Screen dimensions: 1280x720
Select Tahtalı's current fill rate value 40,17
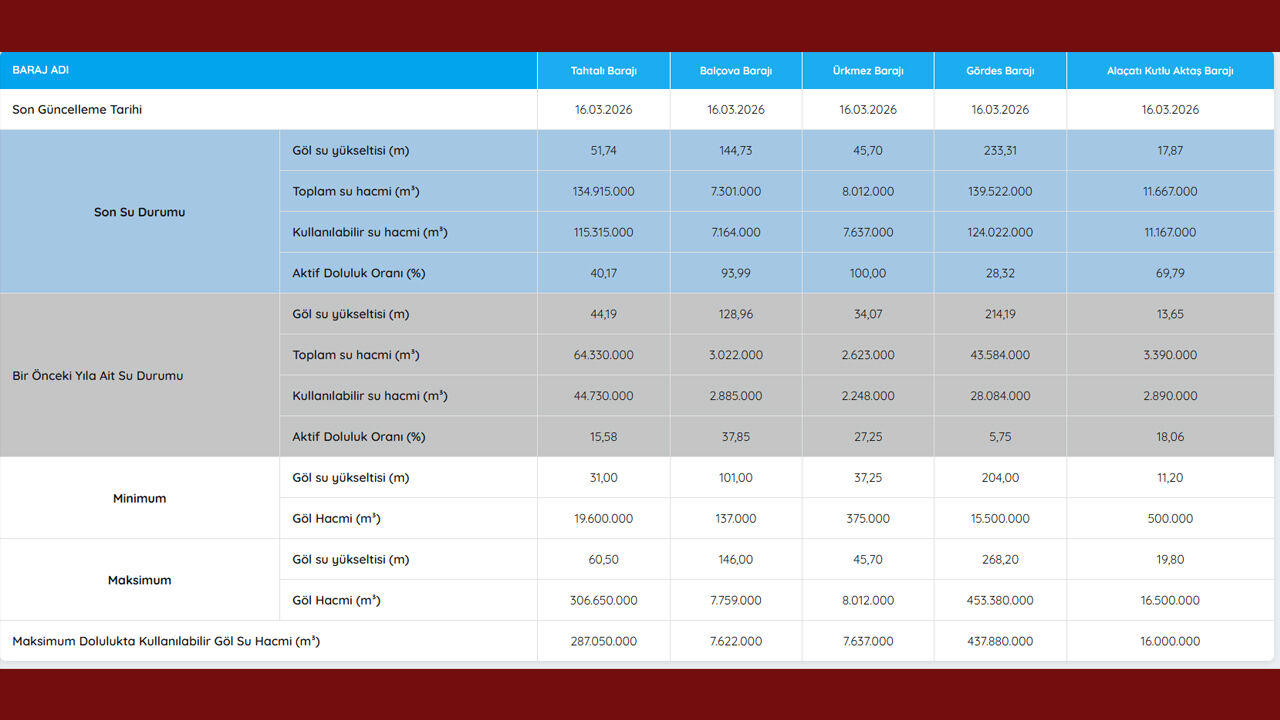click(x=603, y=273)
